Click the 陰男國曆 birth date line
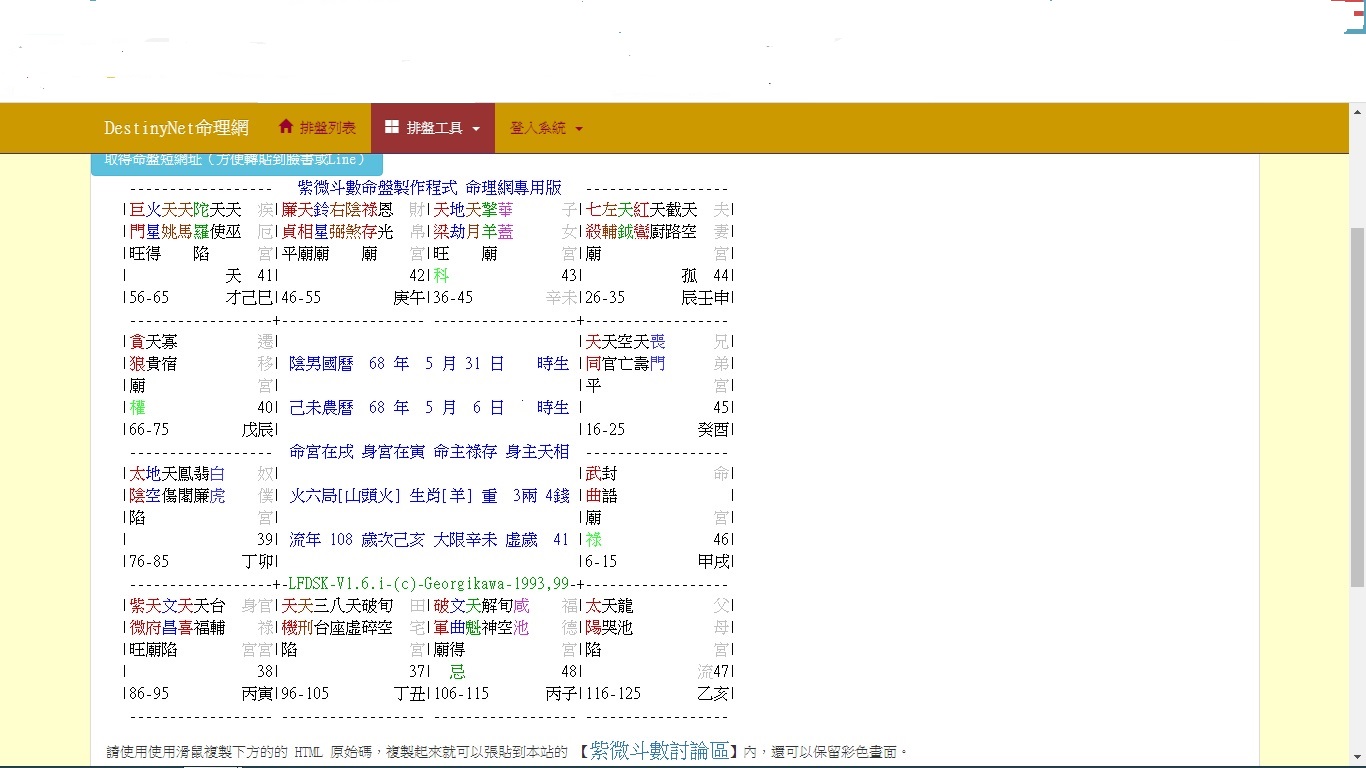 (x=429, y=364)
